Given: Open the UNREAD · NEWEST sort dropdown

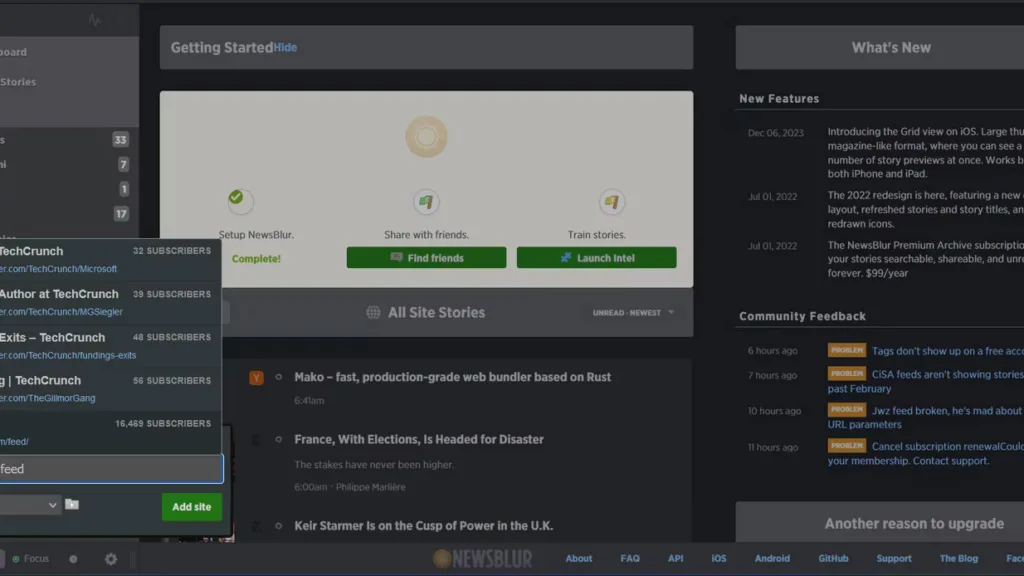Looking at the screenshot, I should pos(633,313).
